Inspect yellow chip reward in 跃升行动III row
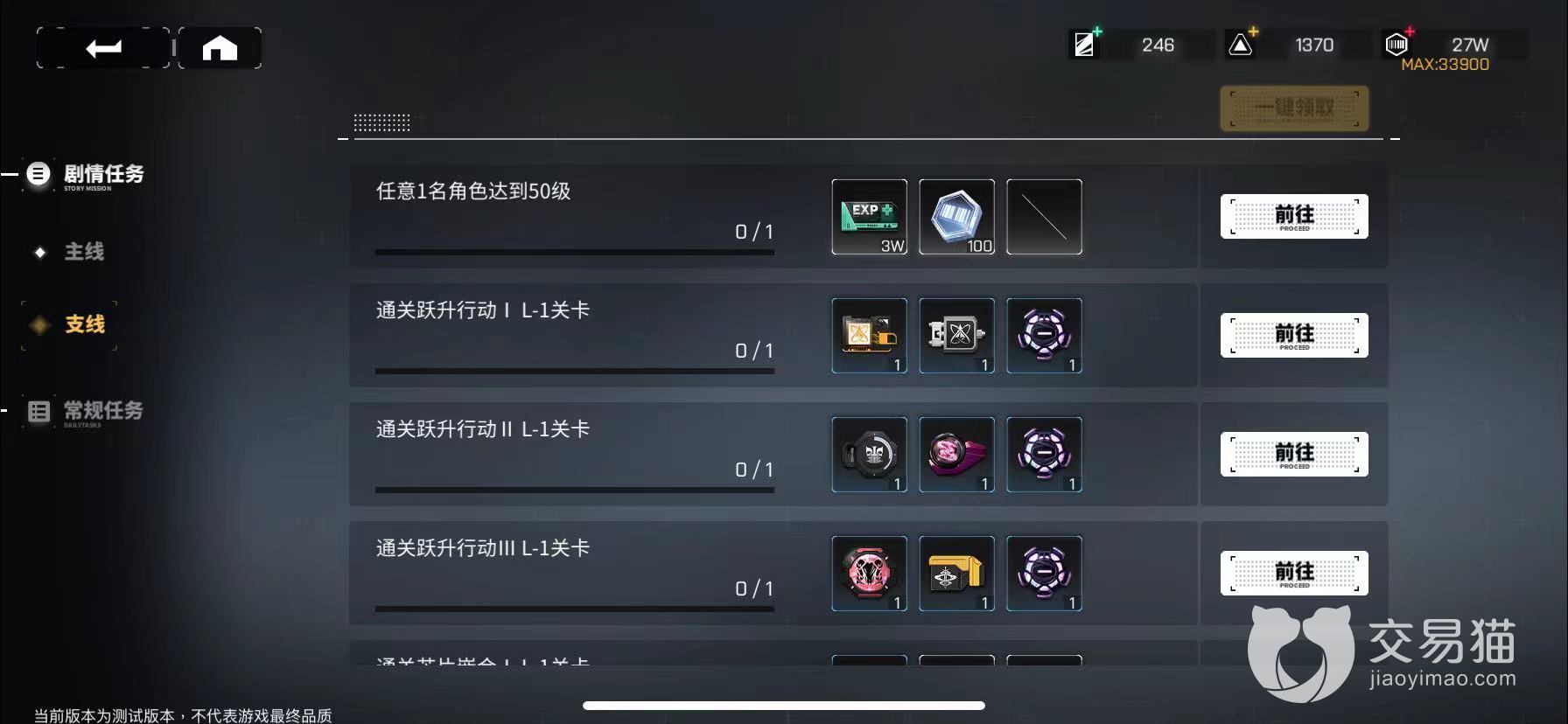The image size is (1568, 724). point(956,574)
